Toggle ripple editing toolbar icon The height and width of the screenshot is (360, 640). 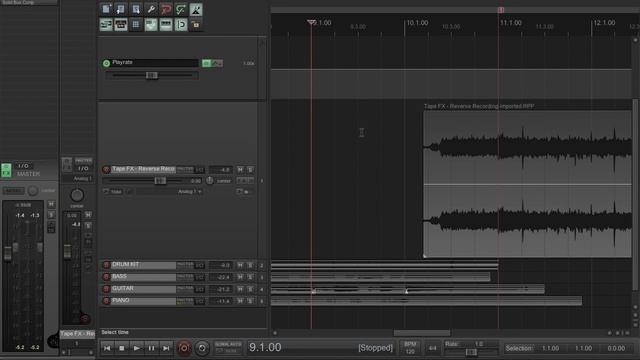point(151,24)
